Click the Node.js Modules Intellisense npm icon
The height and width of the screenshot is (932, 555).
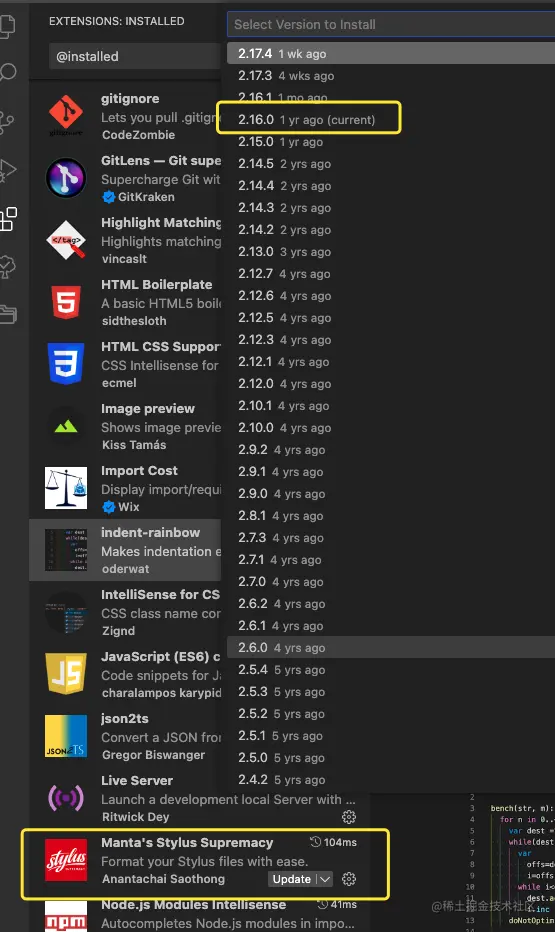(66, 917)
